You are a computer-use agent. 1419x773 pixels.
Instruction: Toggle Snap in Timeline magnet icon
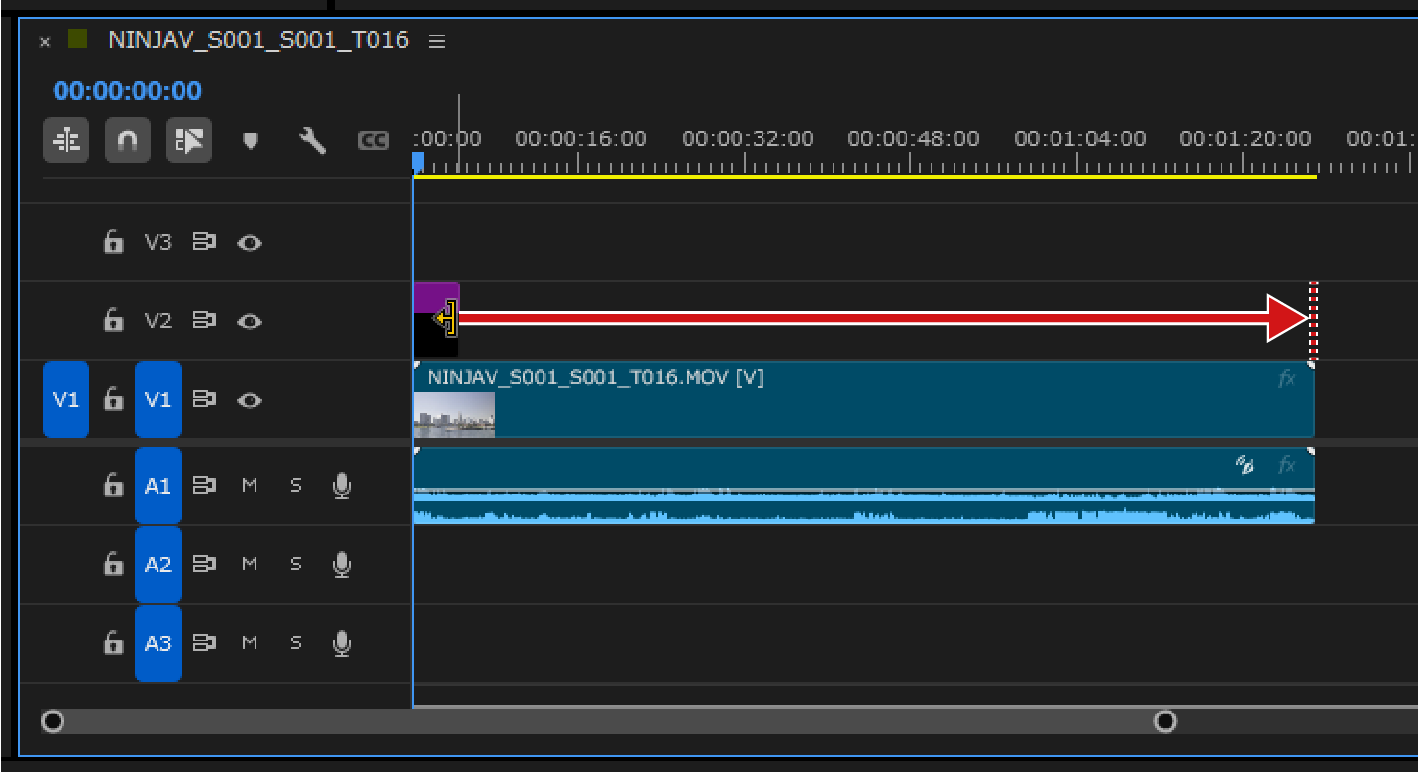[128, 141]
